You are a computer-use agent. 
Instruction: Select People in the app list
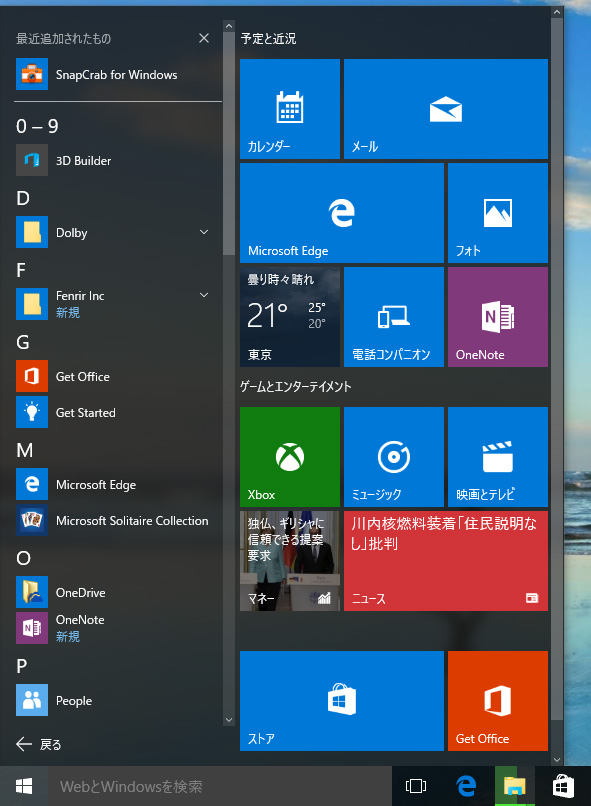pyautogui.click(x=118, y=700)
